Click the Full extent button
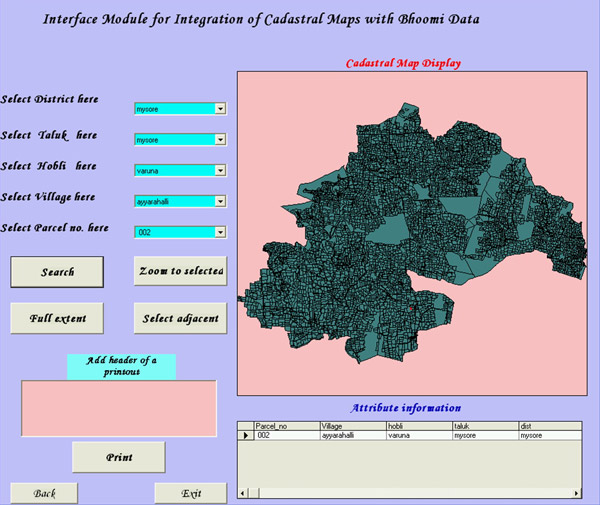This screenshot has height=505, width=600. click(57, 318)
